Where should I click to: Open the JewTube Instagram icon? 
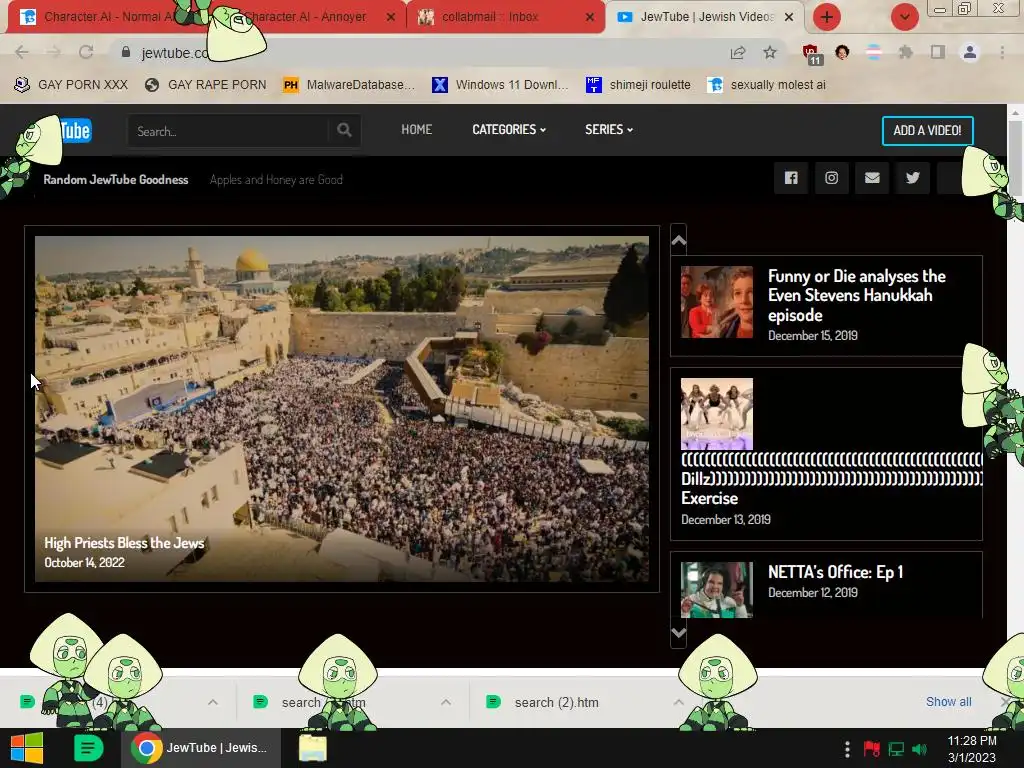tap(831, 178)
